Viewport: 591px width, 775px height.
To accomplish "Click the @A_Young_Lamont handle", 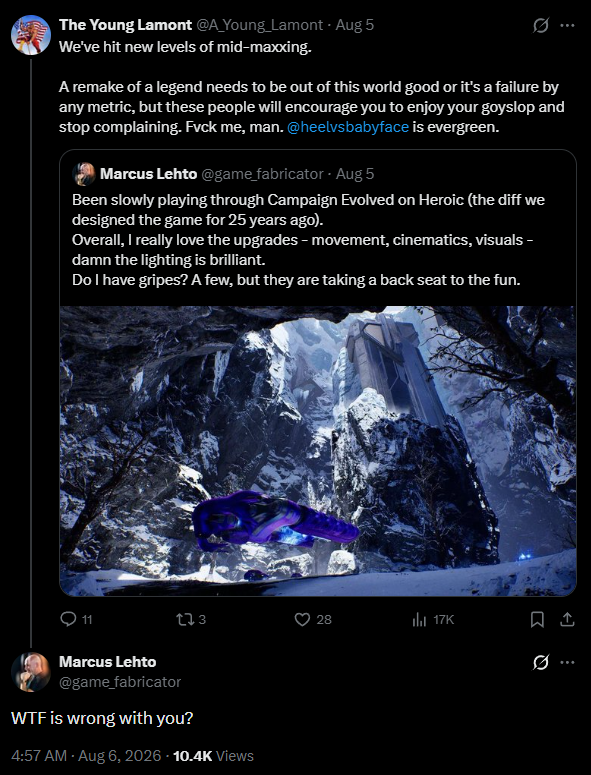I will pyautogui.click(x=260, y=25).
